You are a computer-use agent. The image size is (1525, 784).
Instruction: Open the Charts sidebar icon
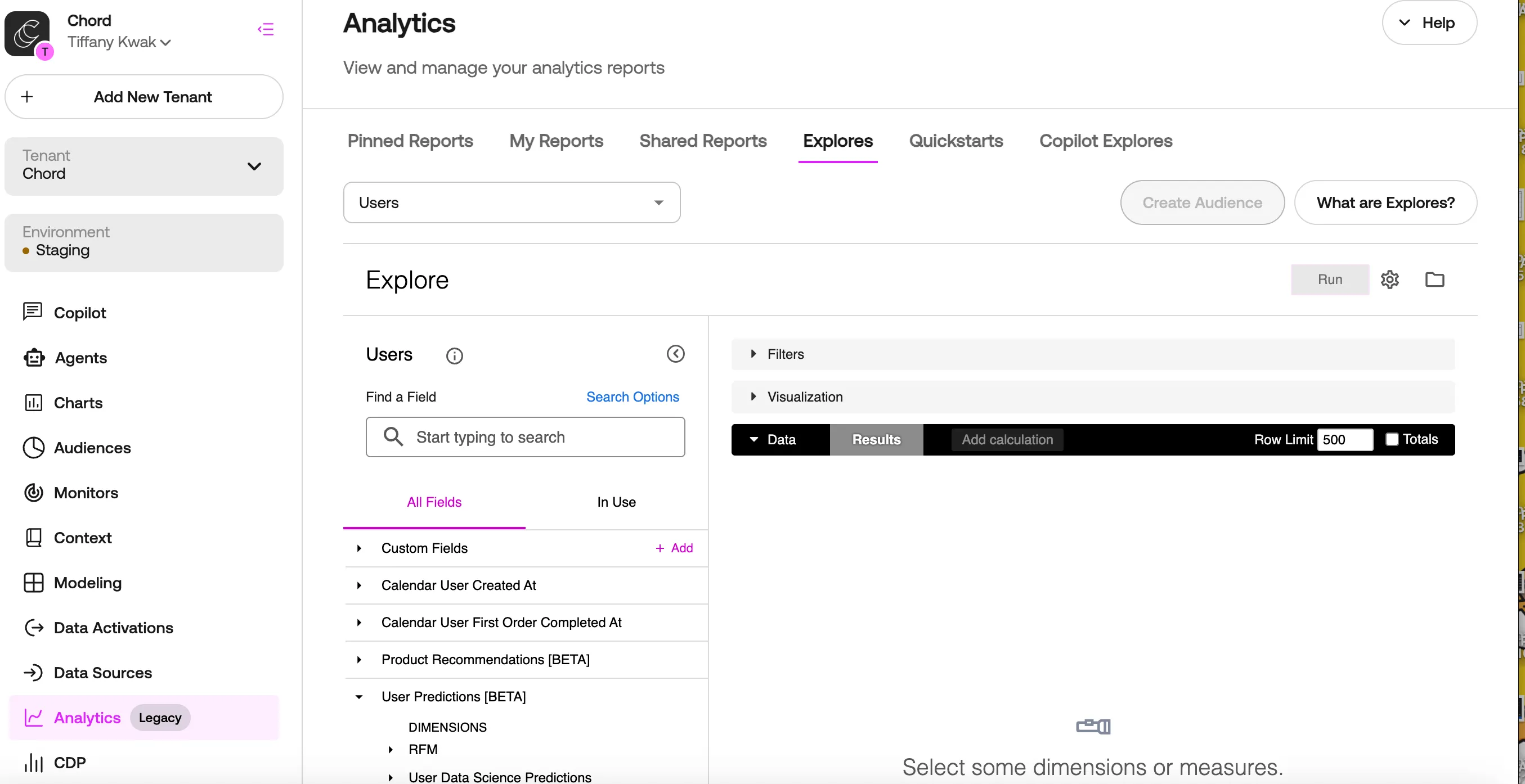coord(33,402)
